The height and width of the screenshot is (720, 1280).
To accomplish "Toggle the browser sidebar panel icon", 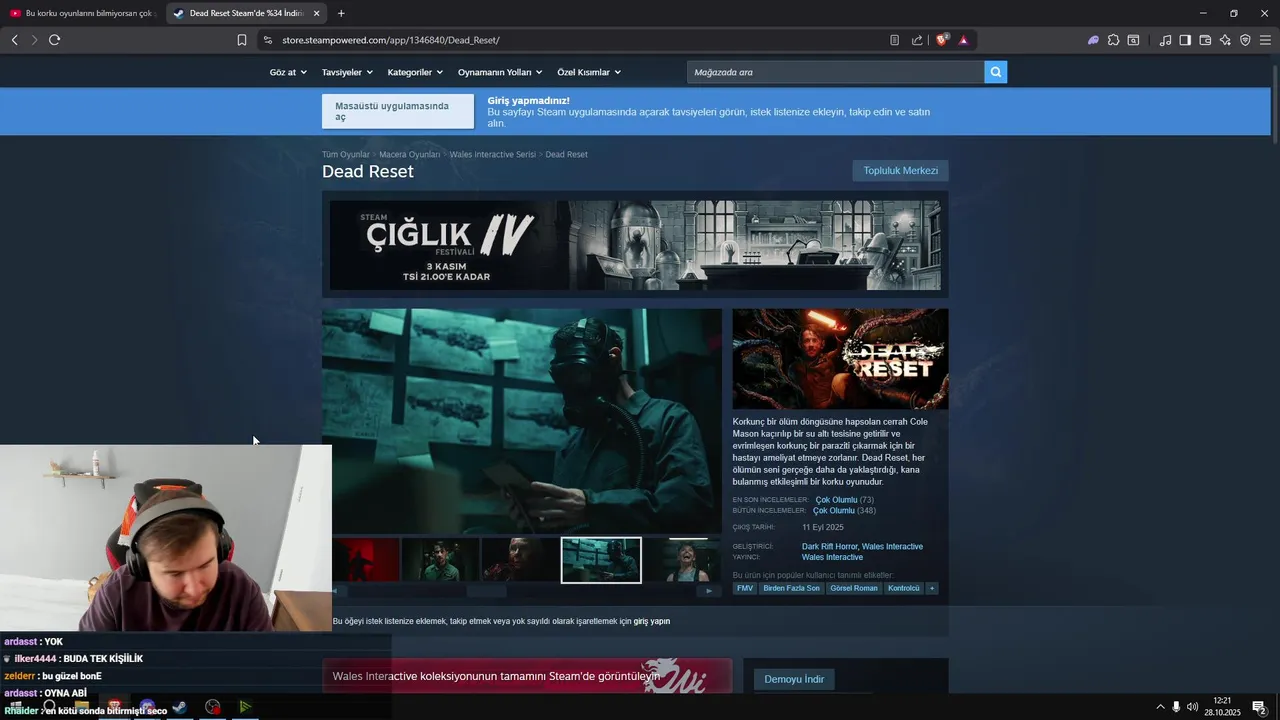I will (x=1185, y=40).
